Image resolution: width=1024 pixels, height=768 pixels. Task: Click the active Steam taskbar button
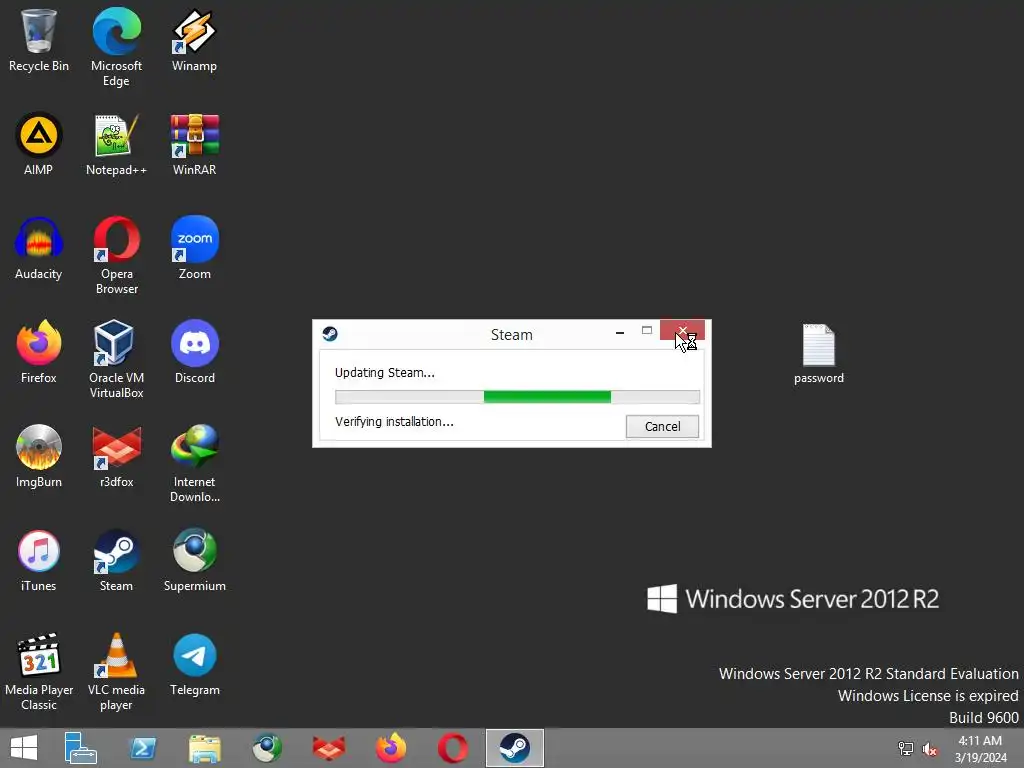[x=515, y=748]
